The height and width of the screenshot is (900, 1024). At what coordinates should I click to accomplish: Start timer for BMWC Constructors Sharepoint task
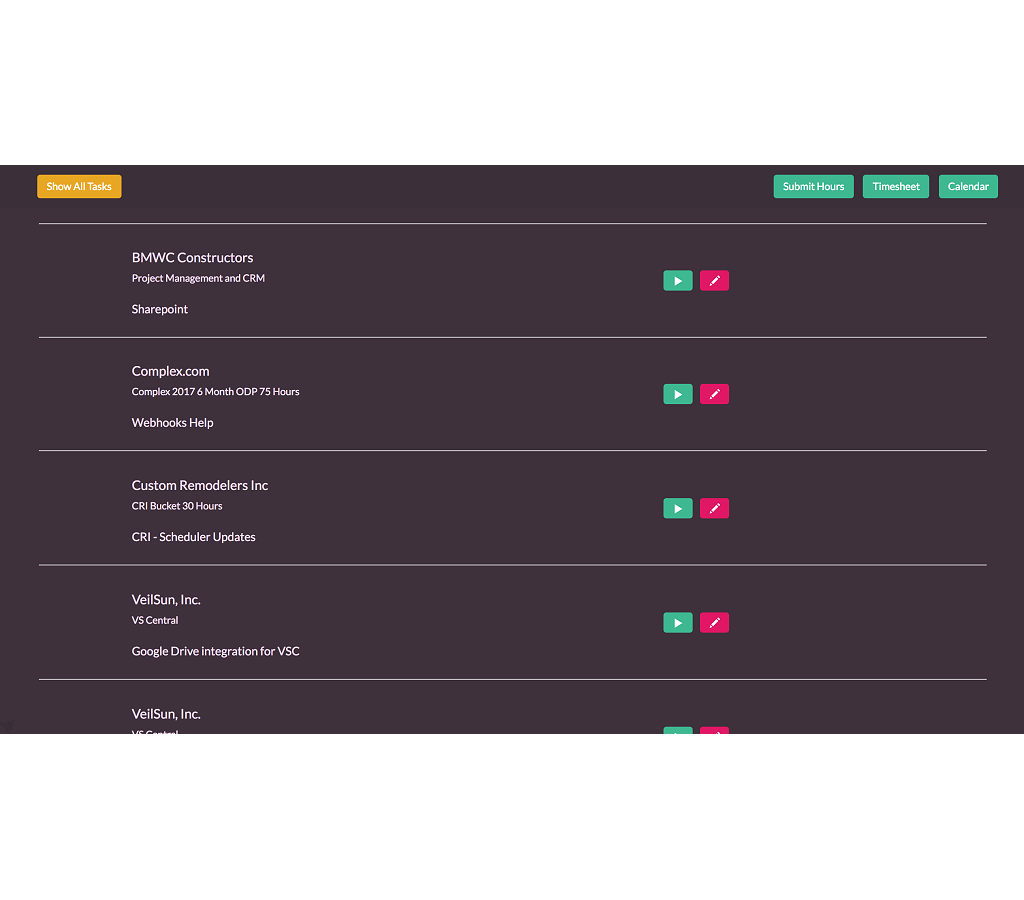tap(678, 281)
